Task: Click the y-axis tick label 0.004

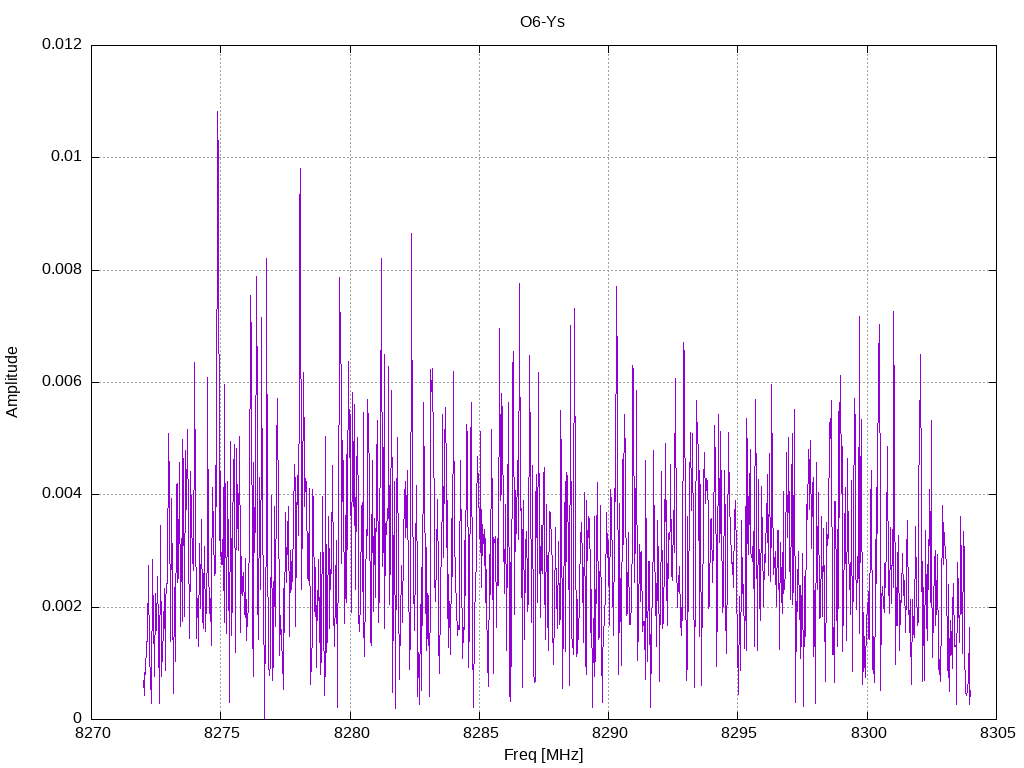Action: [x=62, y=494]
